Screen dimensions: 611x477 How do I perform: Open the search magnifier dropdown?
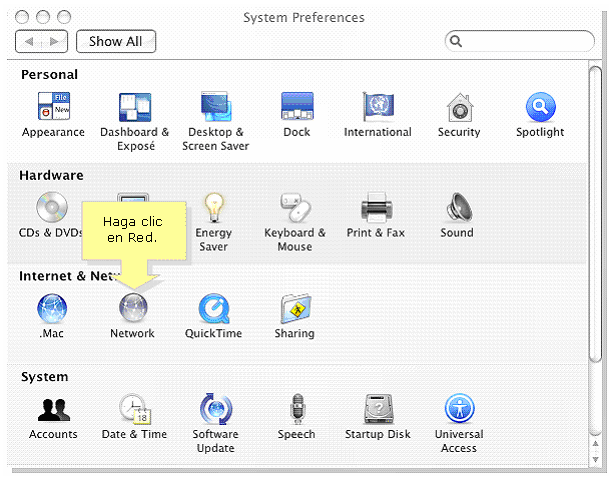point(456,42)
